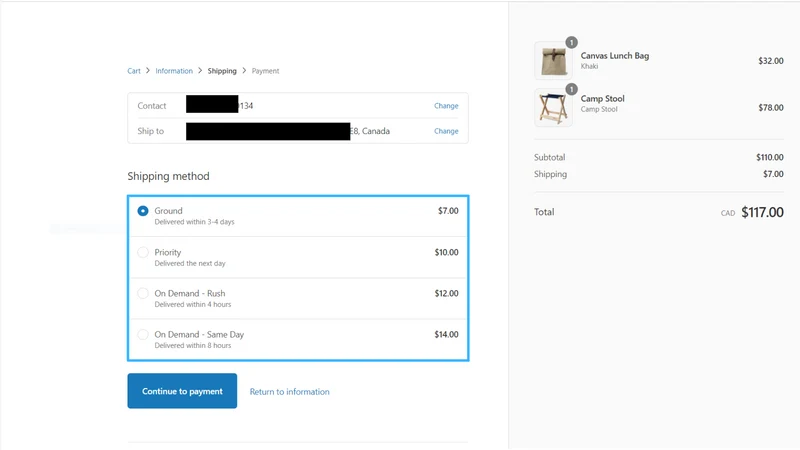Click the Khaki variant label

[589, 66]
